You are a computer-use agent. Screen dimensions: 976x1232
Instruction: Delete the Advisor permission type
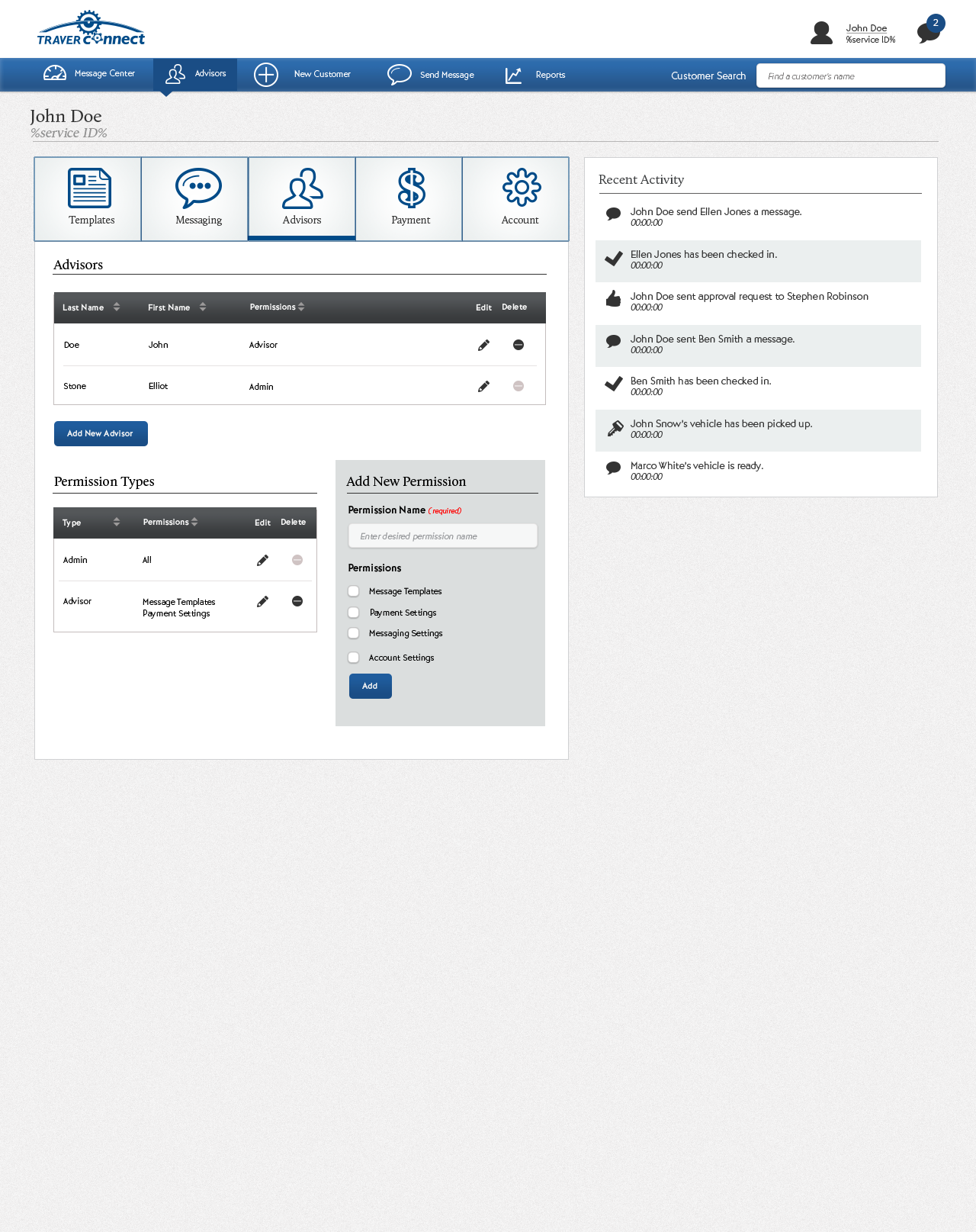click(x=297, y=601)
